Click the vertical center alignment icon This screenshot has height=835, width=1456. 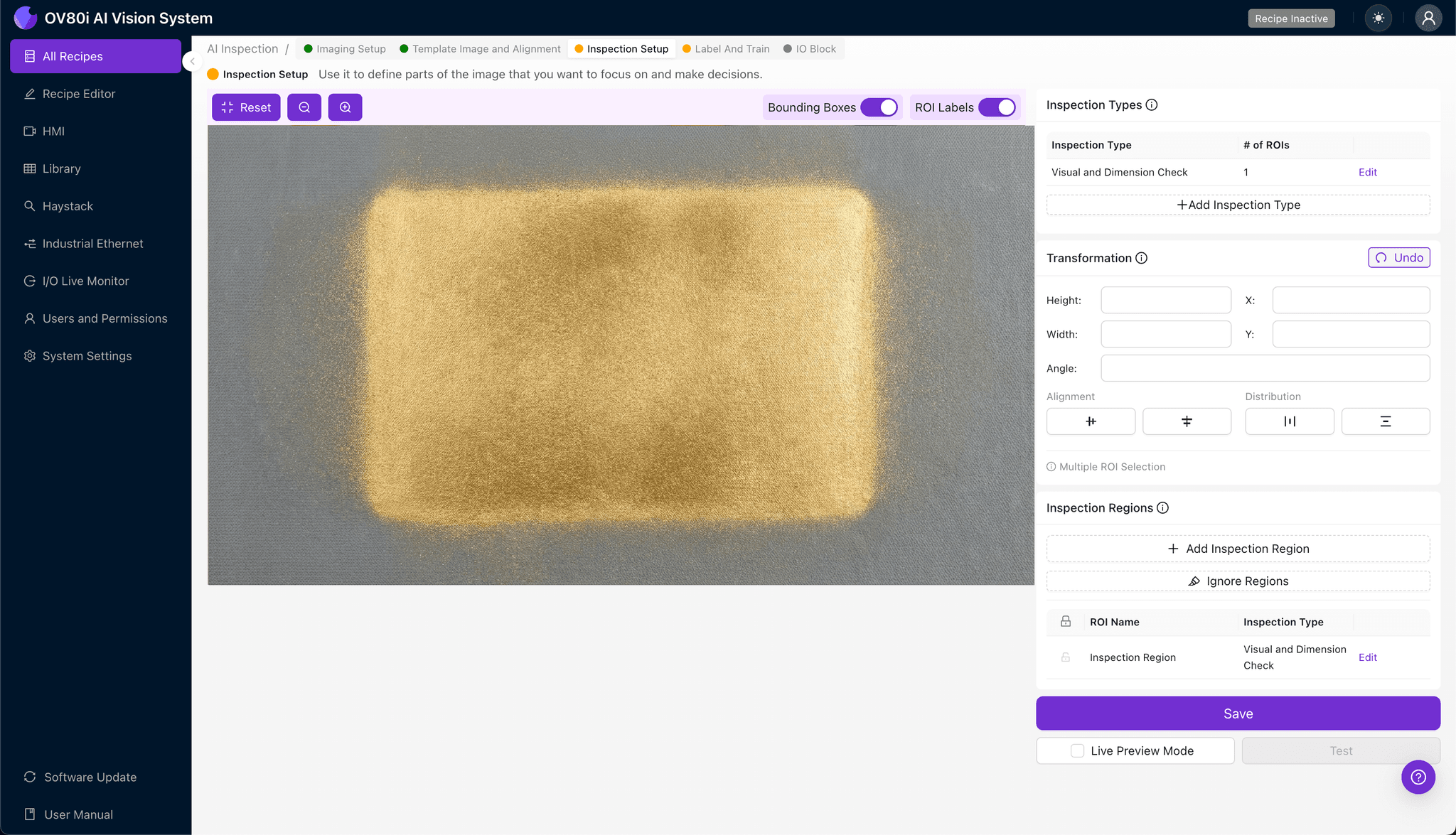[x=1187, y=421]
